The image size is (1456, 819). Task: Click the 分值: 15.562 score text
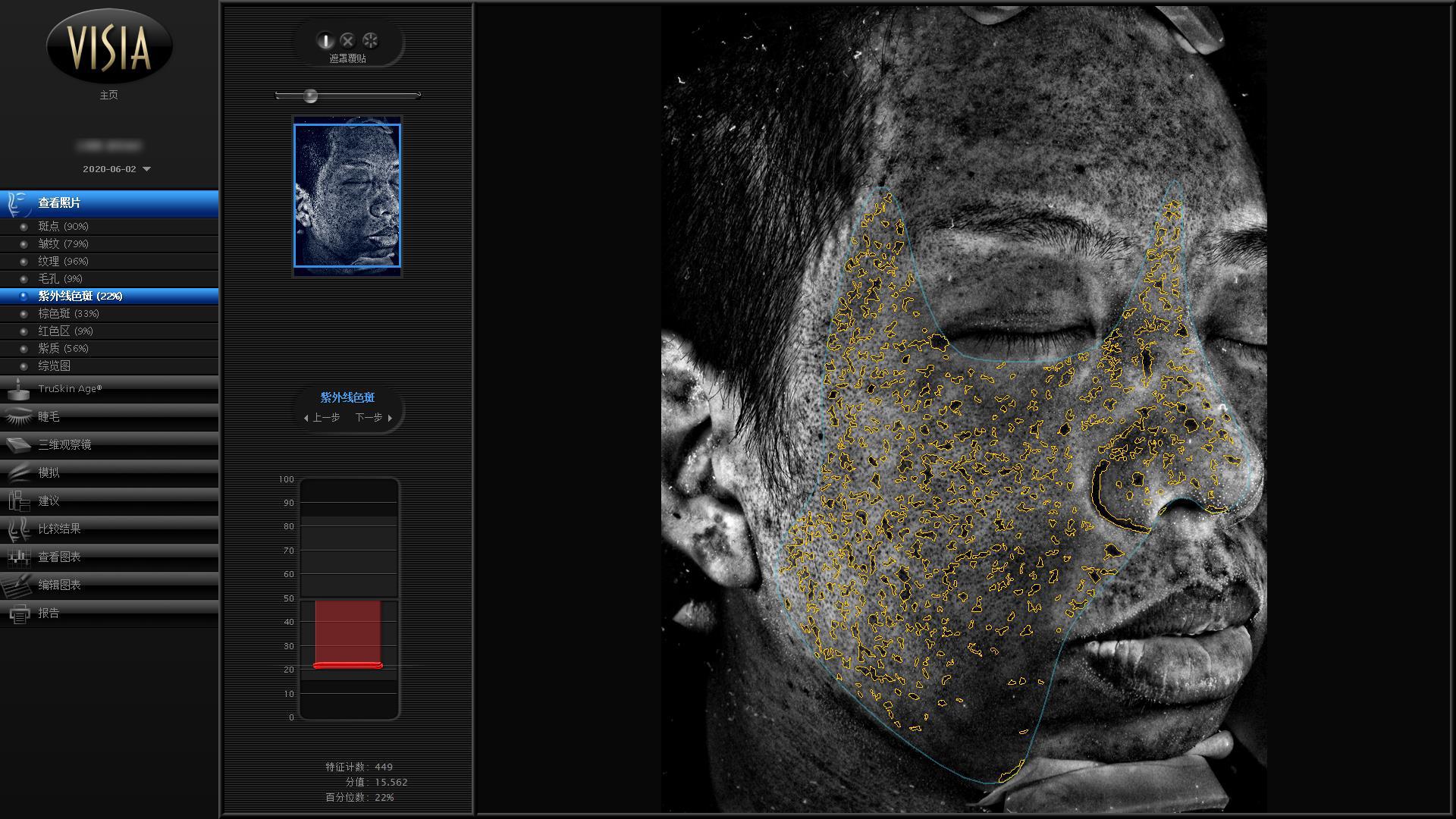[x=376, y=782]
